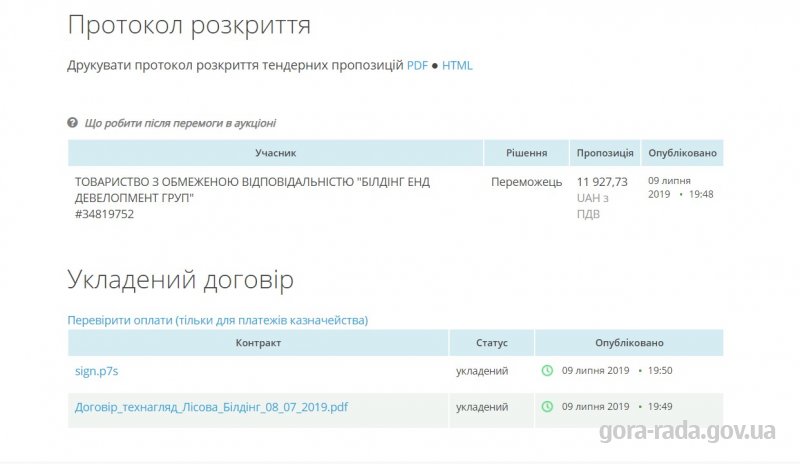Screen dimensions: 800x464
Task: Select the 'Пропозиція' column header
Action: (605, 153)
